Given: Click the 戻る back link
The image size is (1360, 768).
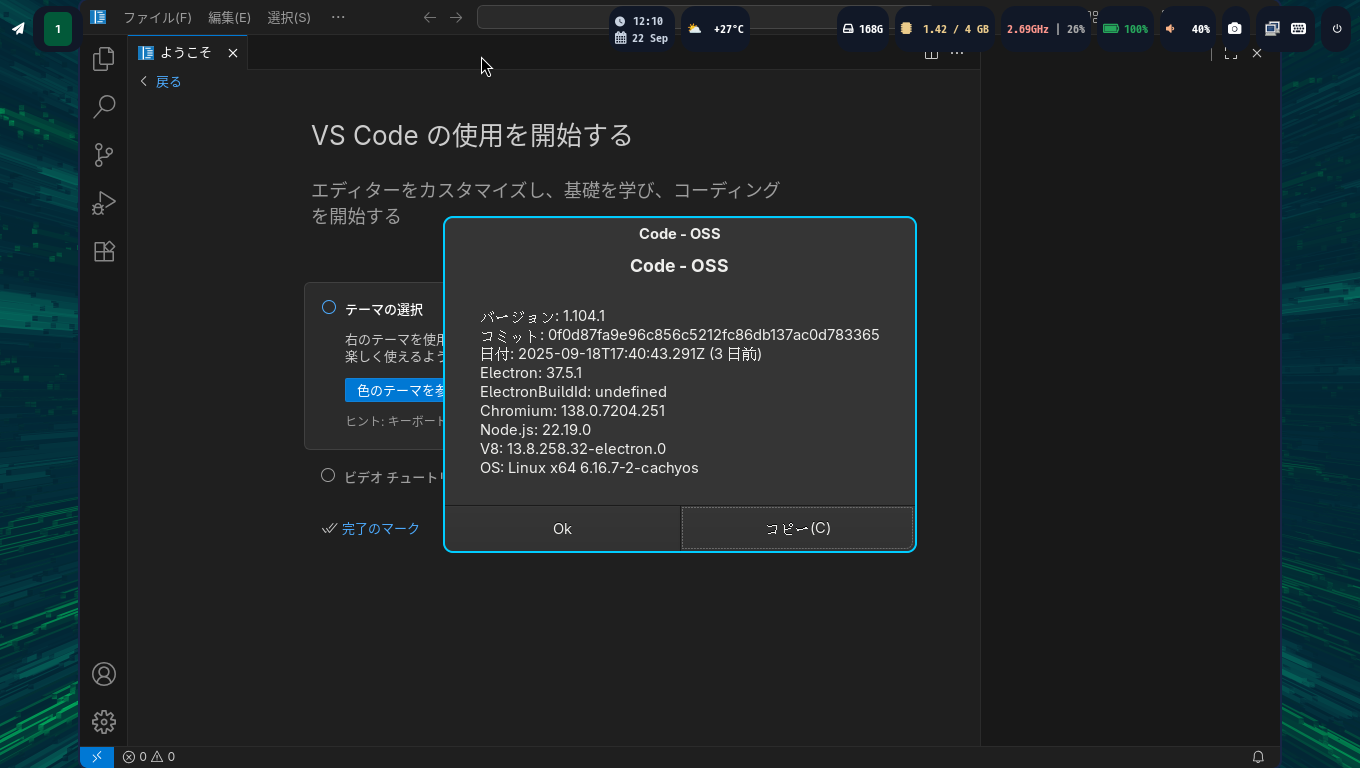Looking at the screenshot, I should [160, 82].
